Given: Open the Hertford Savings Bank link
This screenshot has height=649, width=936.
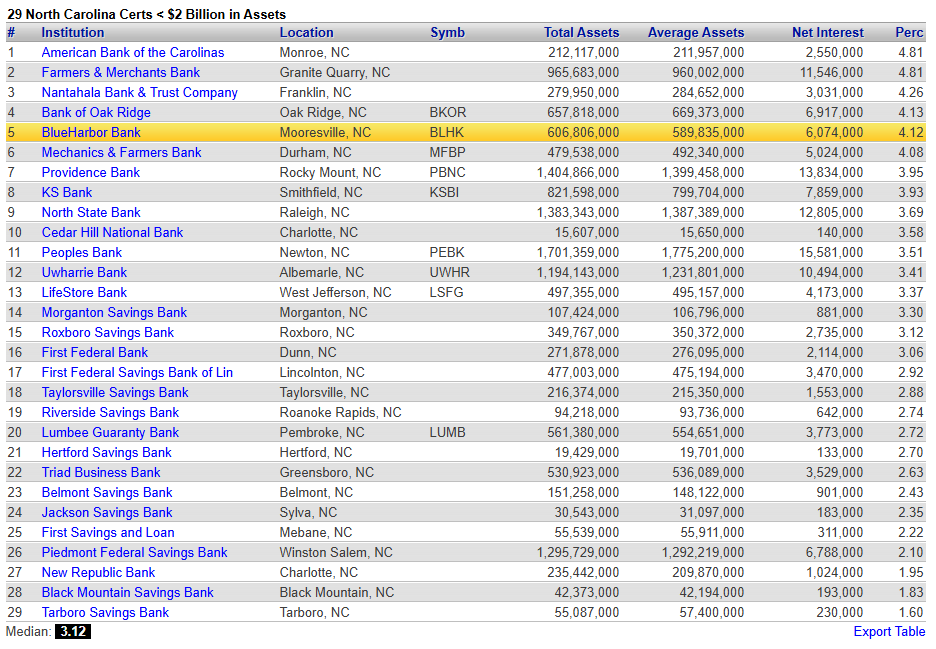Looking at the screenshot, I should tap(106, 453).
